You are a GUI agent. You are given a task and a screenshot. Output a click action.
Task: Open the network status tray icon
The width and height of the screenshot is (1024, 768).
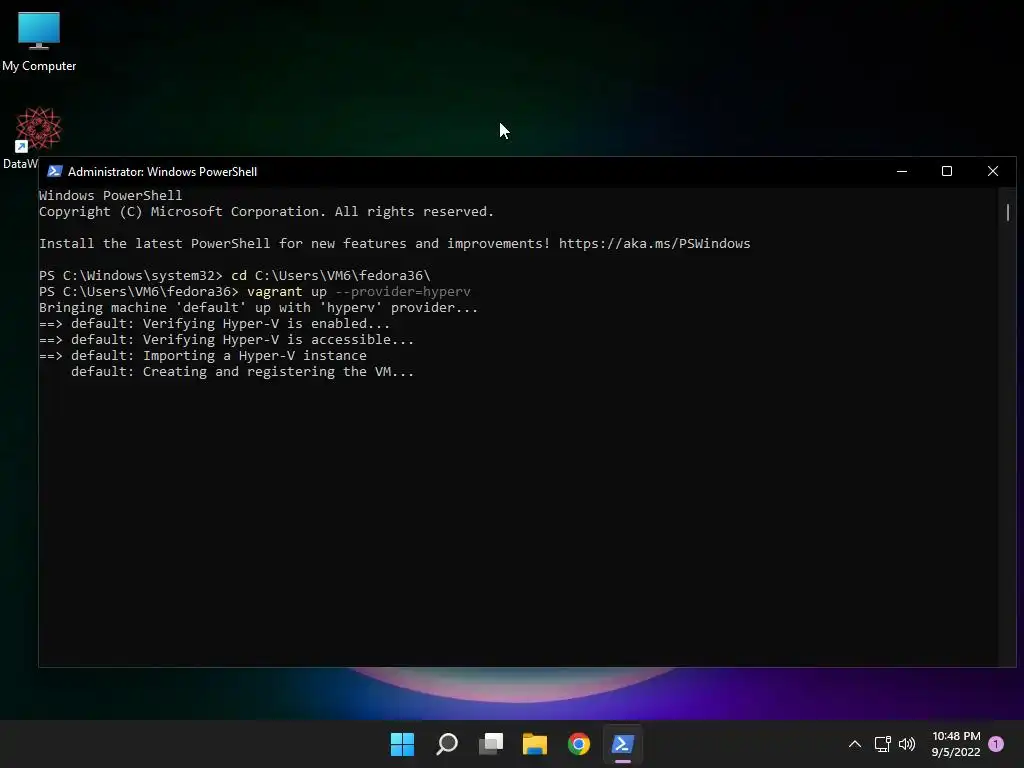(882, 744)
